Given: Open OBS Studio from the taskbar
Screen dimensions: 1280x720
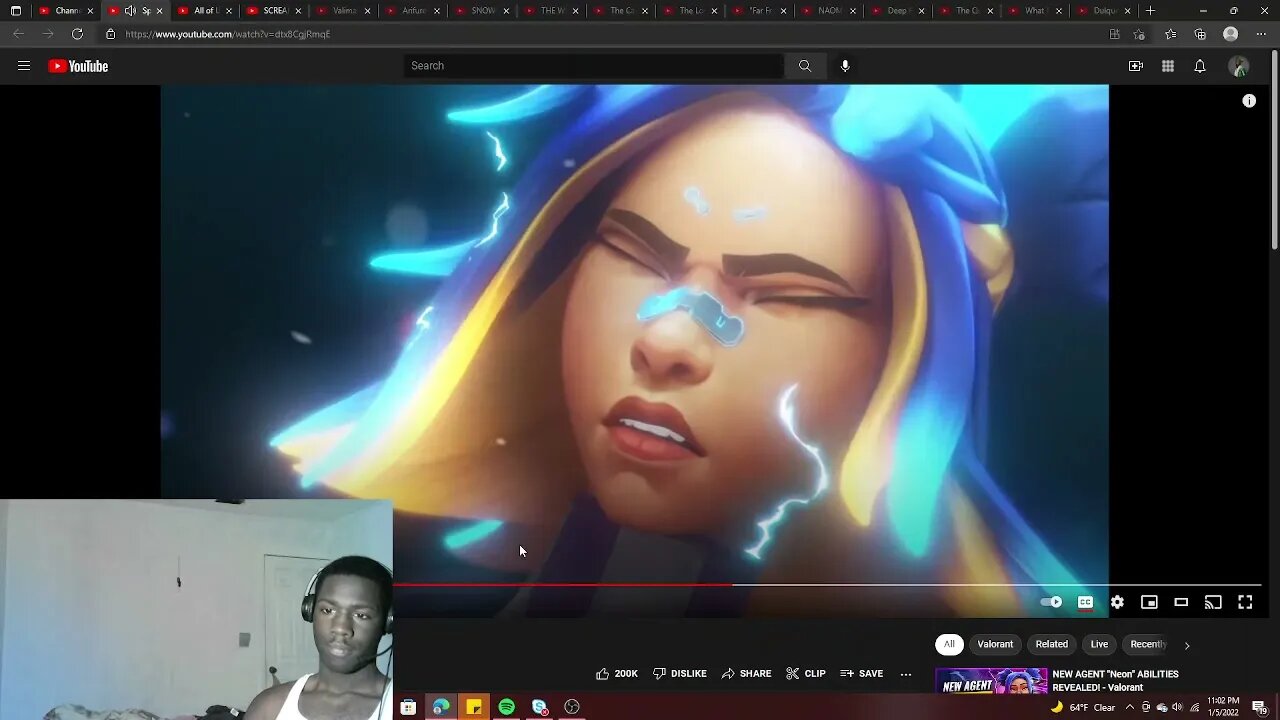Looking at the screenshot, I should [572, 707].
